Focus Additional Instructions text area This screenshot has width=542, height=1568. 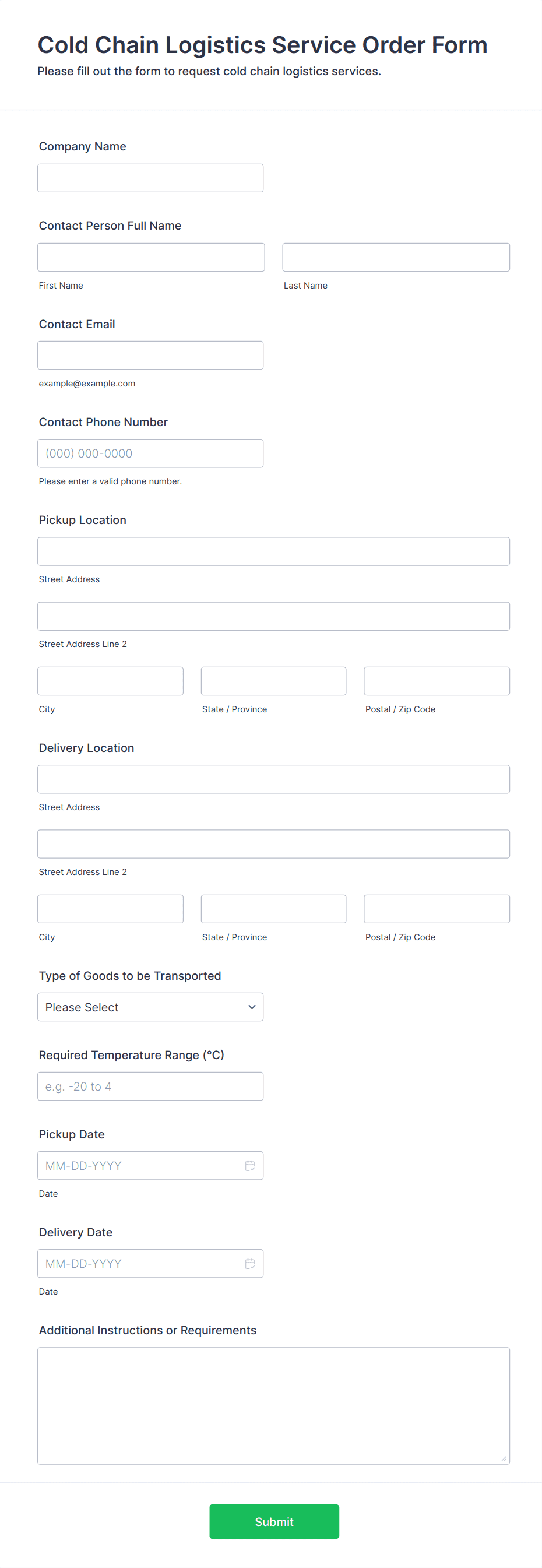pyautogui.click(x=273, y=1405)
